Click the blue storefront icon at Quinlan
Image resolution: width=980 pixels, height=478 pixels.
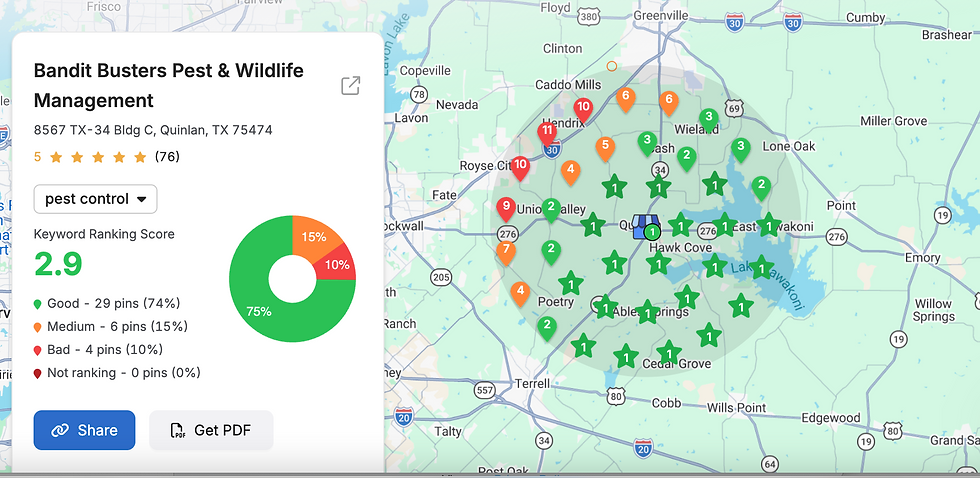[x=644, y=227]
